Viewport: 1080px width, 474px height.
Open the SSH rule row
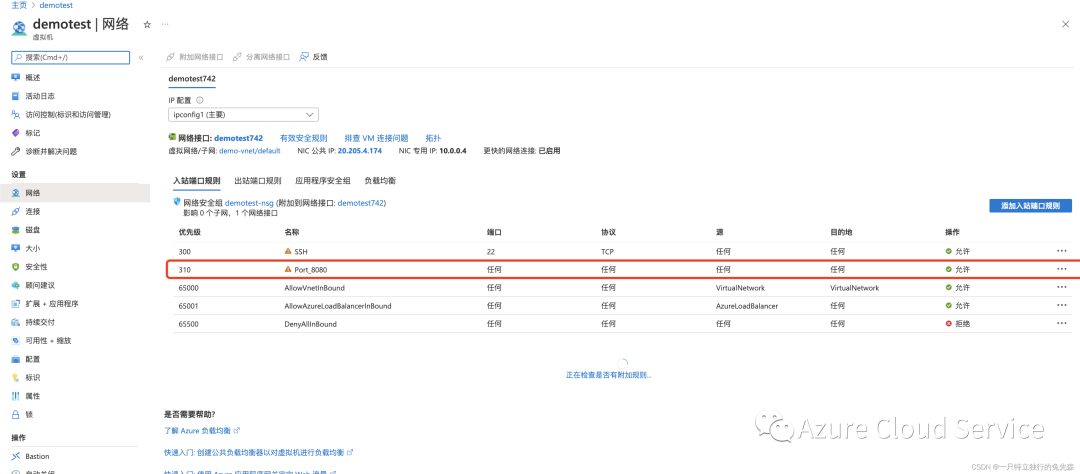[x=623, y=251]
